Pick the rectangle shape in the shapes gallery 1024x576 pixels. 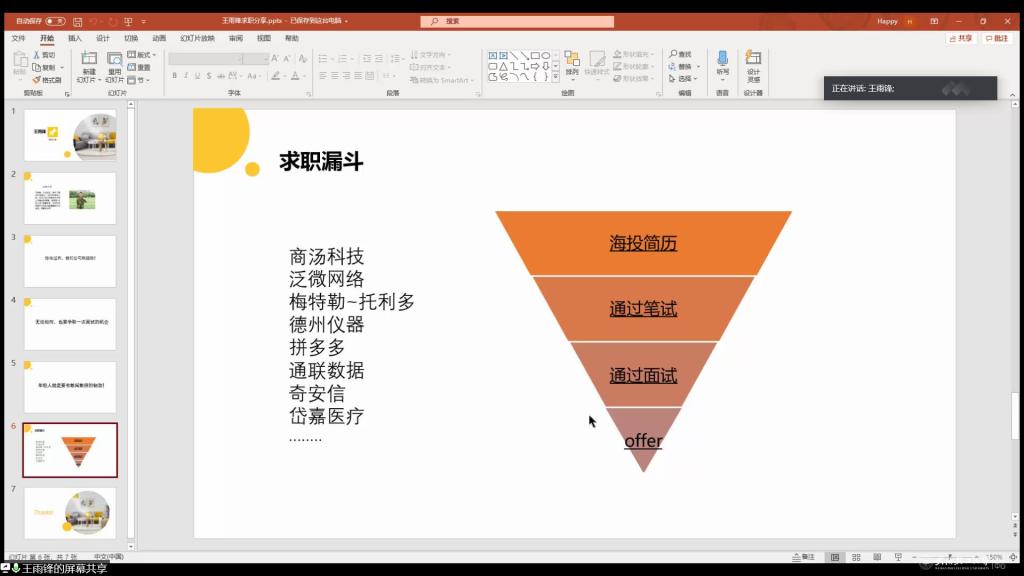click(x=535, y=56)
